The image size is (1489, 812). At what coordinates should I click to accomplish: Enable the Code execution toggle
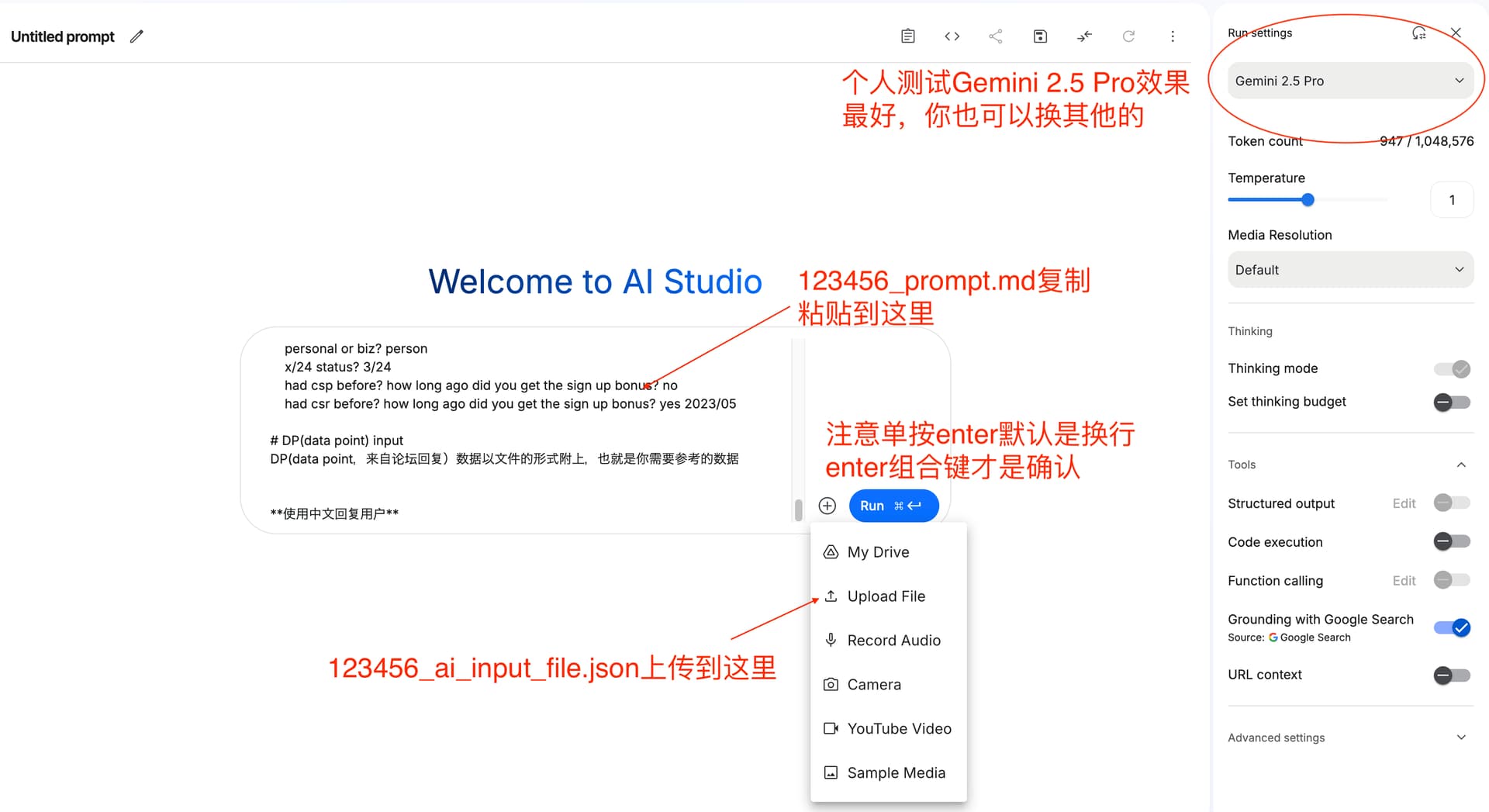[1452, 541]
